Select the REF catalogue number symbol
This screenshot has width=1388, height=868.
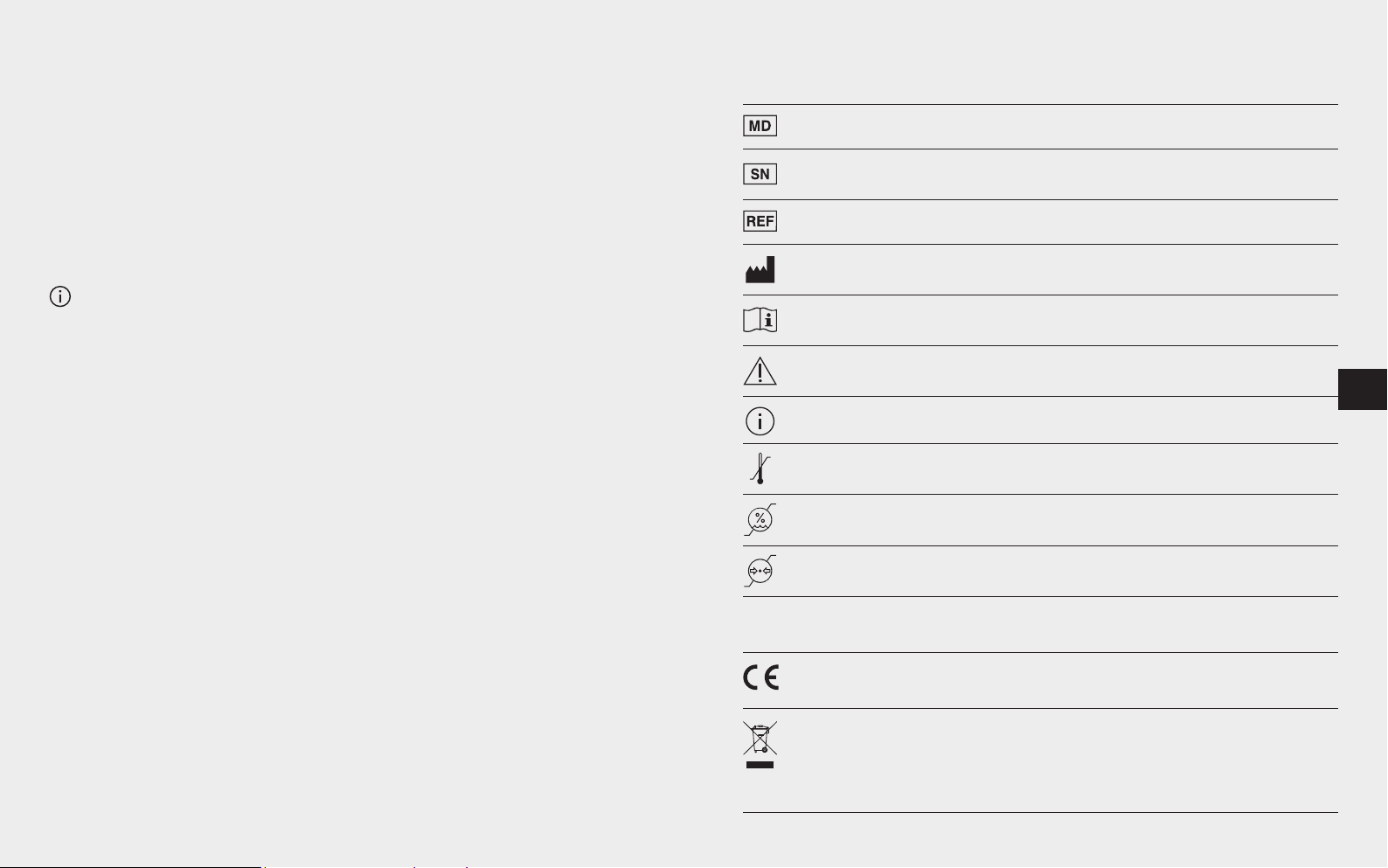[x=760, y=221]
